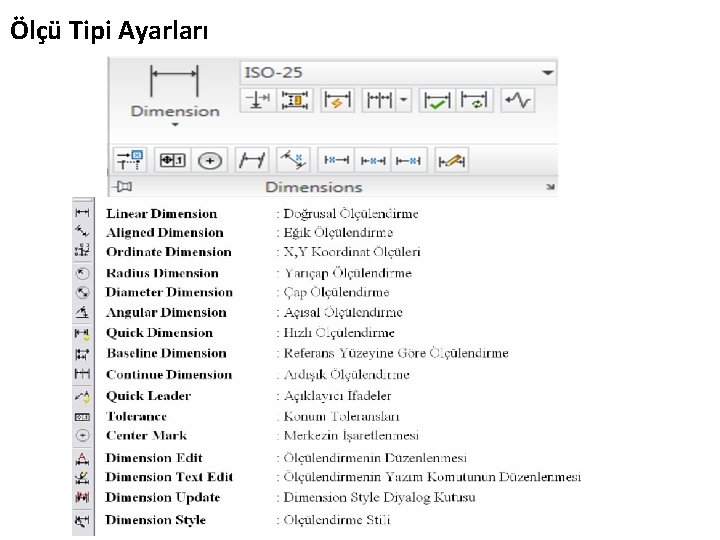
Task: Select the Linear Dimension toolbar icon
Action: pyautogui.click(x=82, y=212)
